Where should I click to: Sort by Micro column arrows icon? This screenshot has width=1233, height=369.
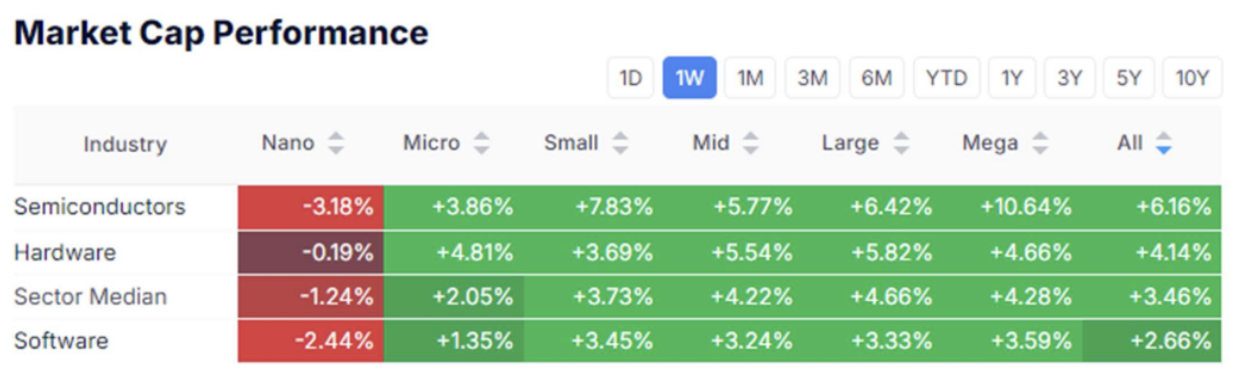[x=481, y=144]
